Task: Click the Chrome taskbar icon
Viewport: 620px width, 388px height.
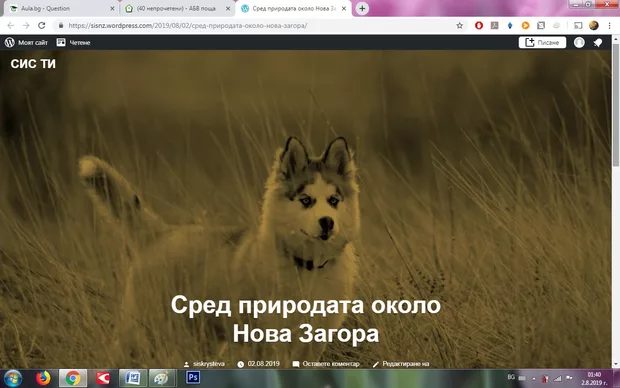Action: 73,378
